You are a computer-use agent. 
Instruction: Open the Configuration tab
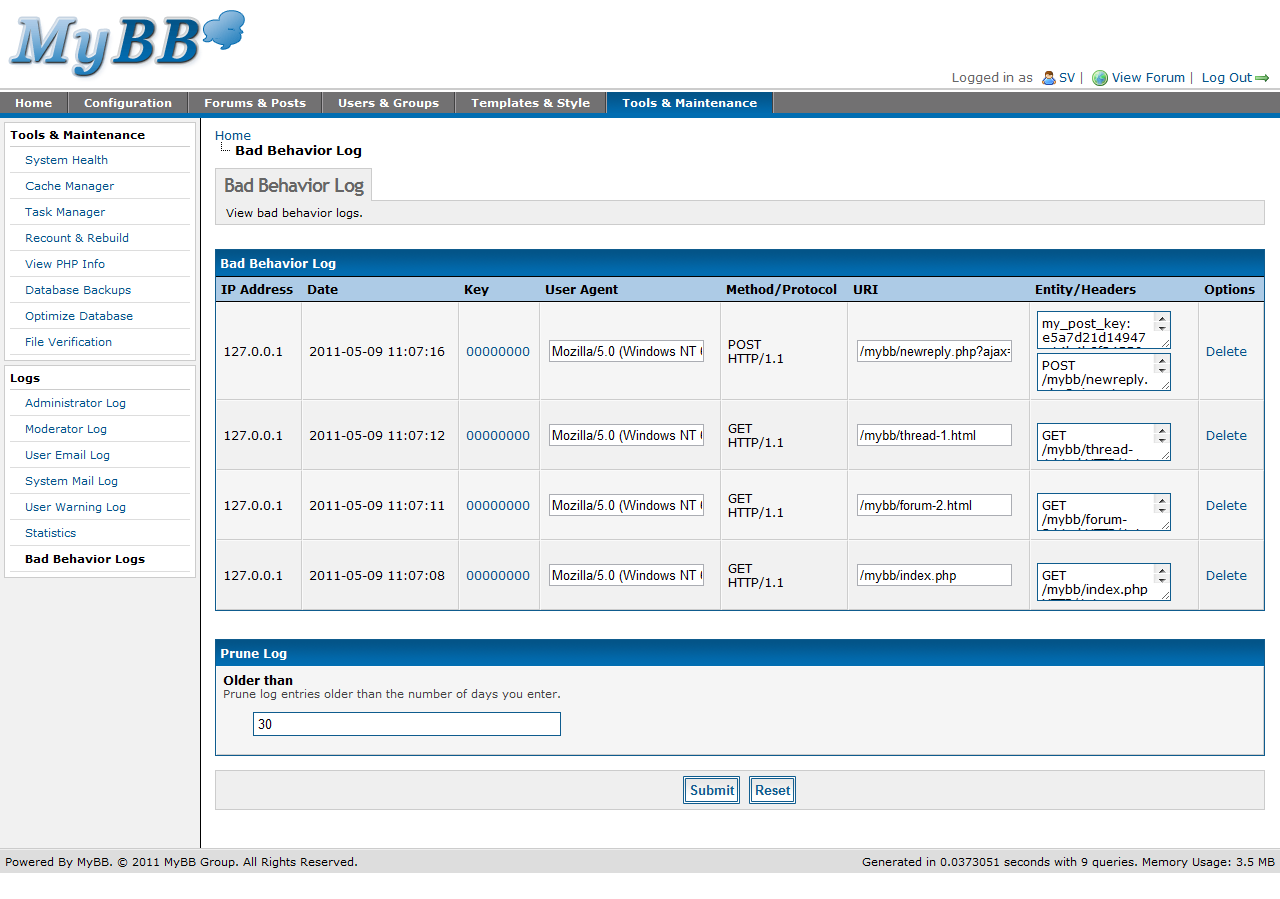pyautogui.click(x=127, y=103)
